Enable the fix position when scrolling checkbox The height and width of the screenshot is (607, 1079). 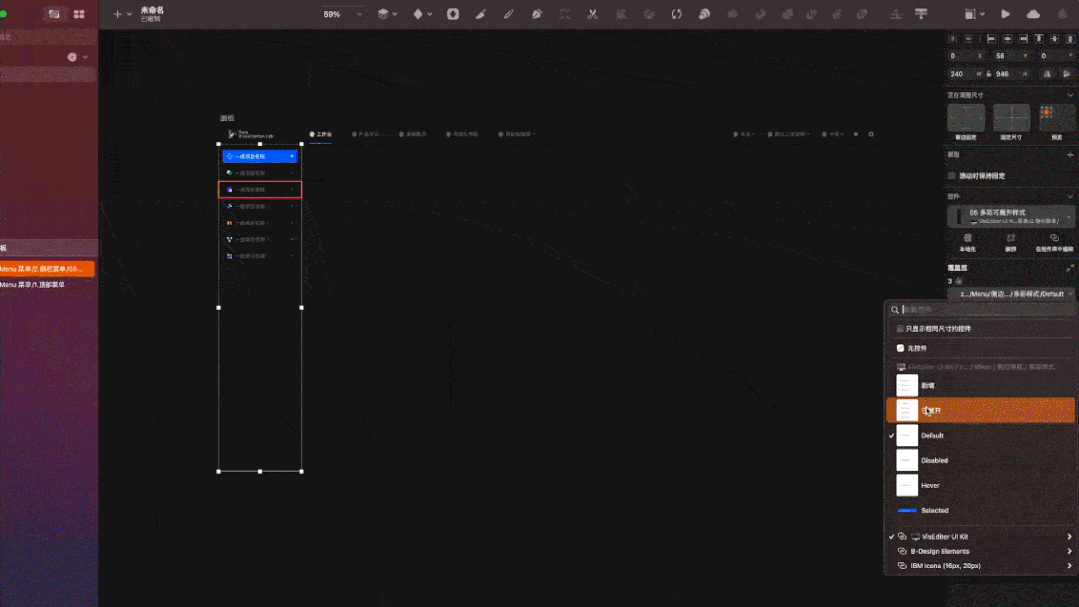[952, 176]
